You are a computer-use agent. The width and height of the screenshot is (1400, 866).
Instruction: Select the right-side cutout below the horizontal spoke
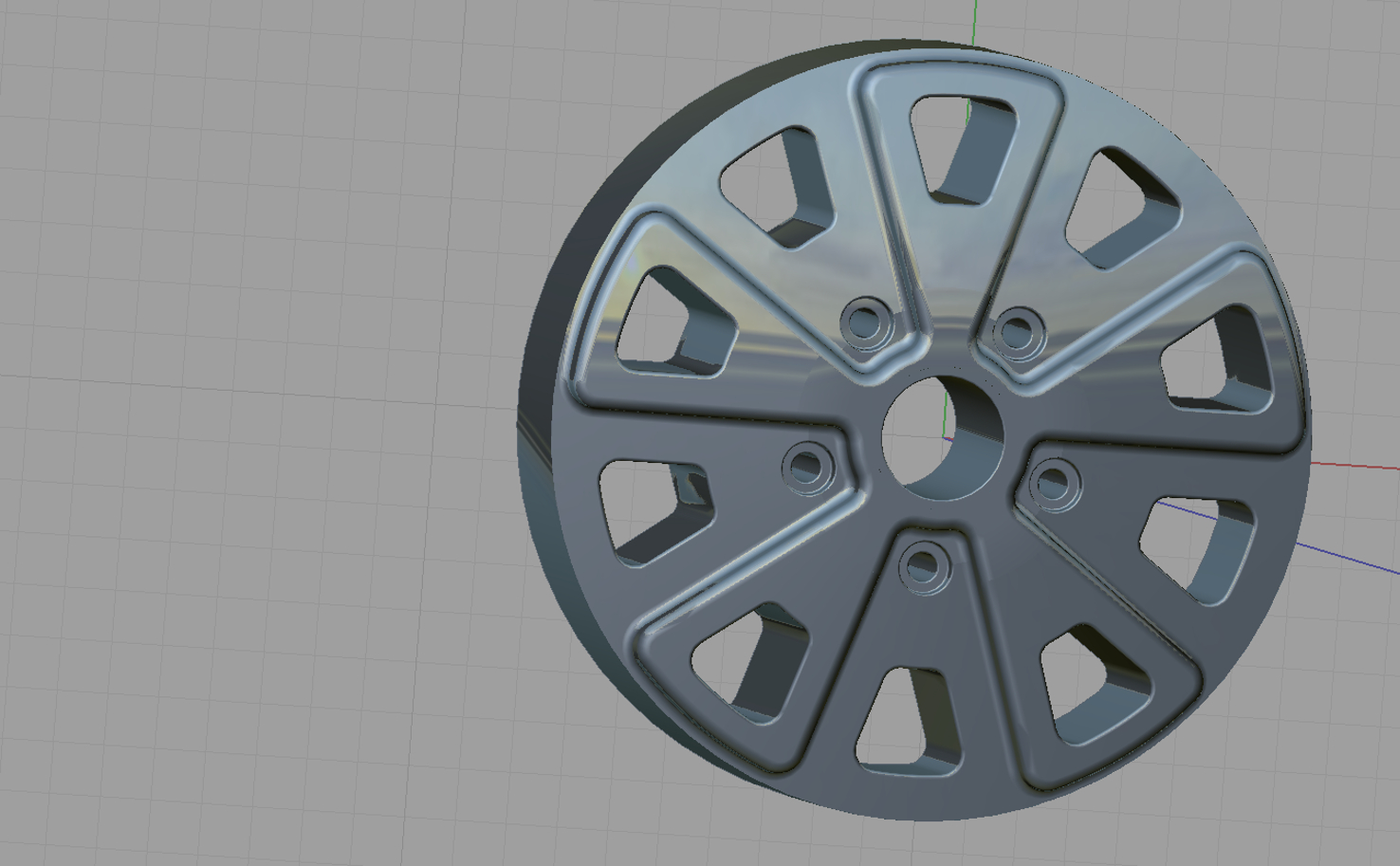point(1197,549)
